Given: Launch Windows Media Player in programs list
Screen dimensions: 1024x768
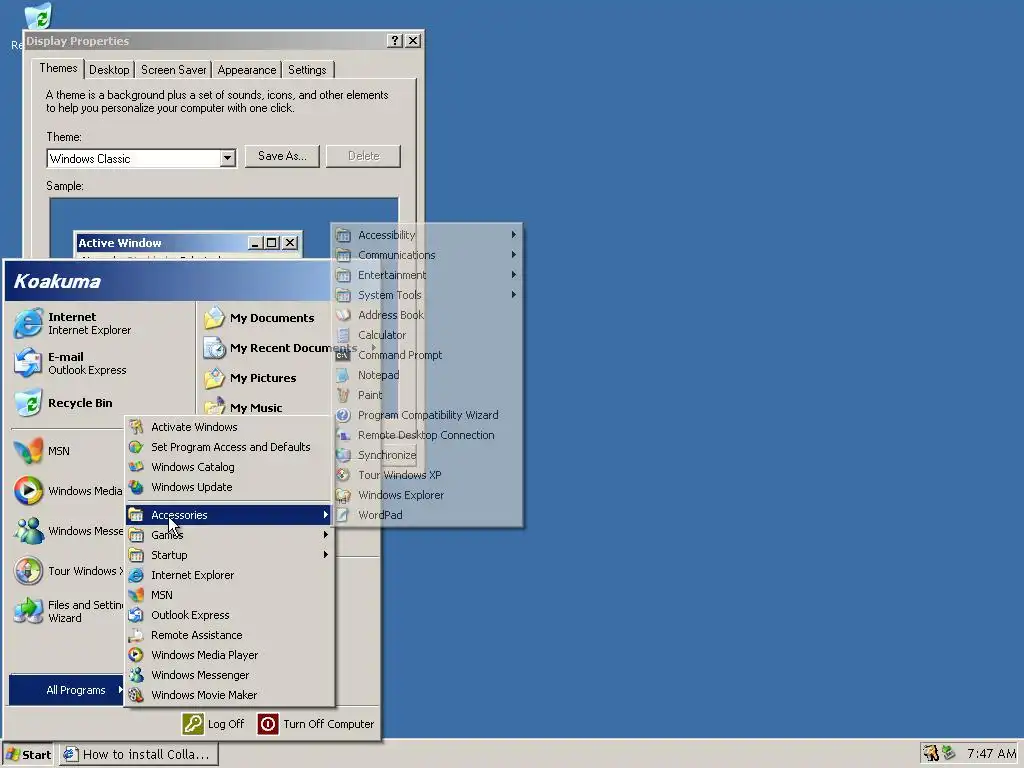Looking at the screenshot, I should point(229,655).
